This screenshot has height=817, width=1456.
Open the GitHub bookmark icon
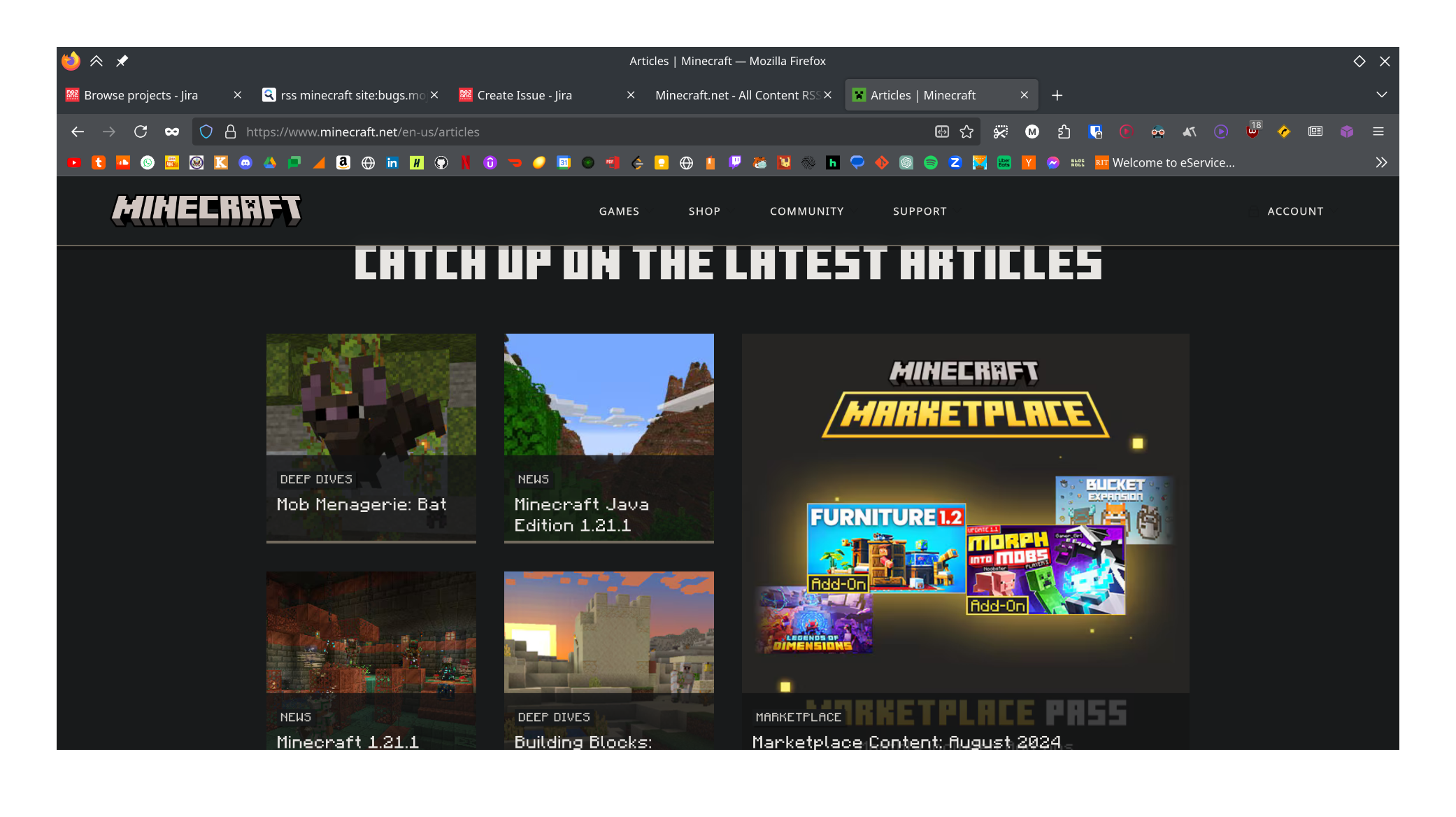(x=441, y=163)
